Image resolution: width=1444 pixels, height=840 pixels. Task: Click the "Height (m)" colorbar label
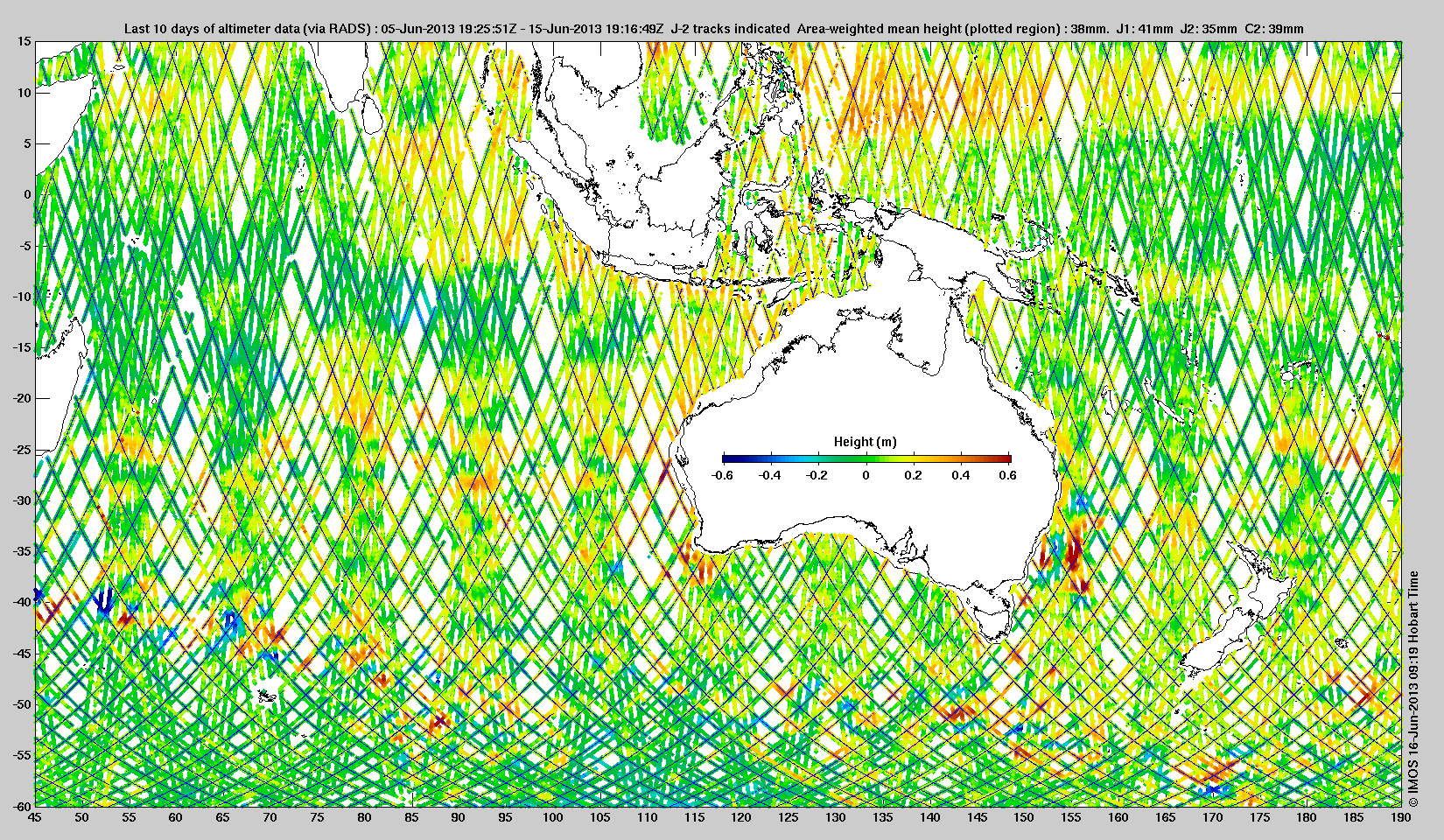(866, 442)
